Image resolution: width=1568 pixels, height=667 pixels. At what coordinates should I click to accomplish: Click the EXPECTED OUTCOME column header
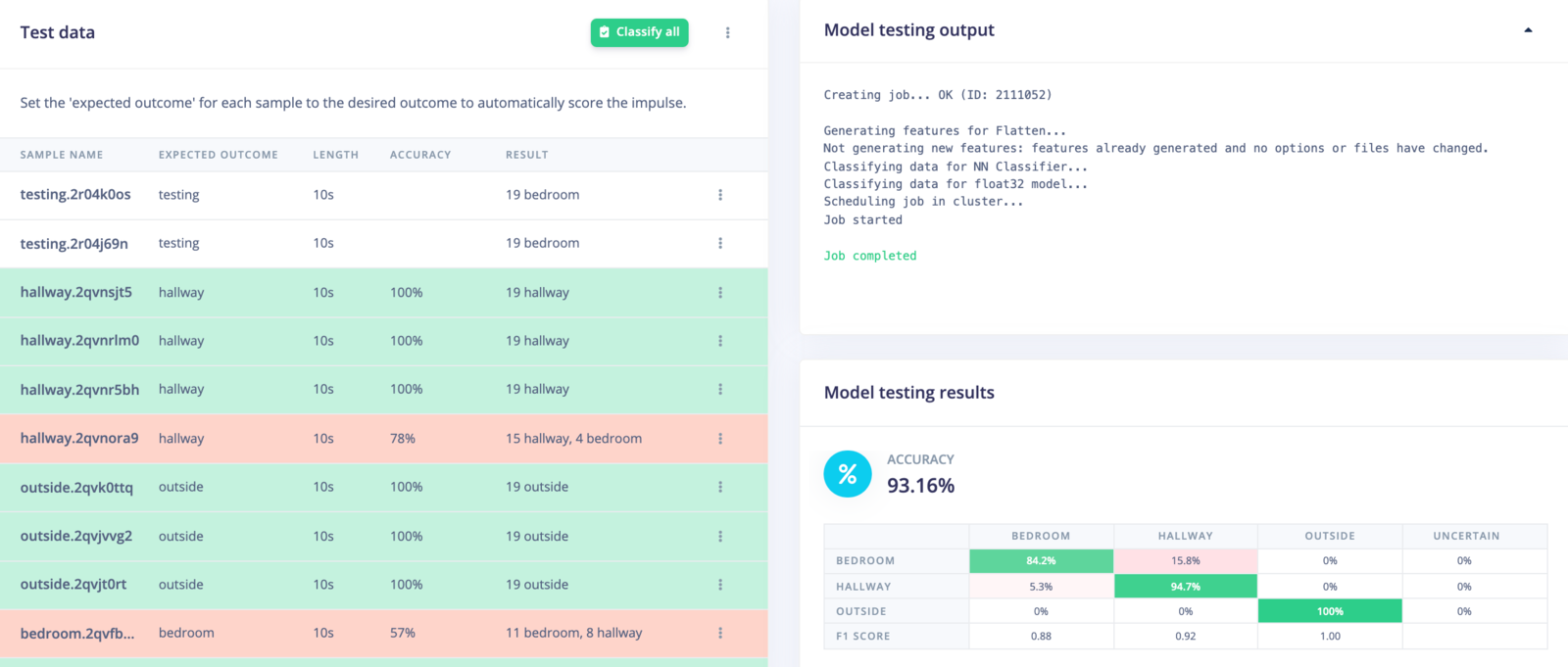(219, 155)
